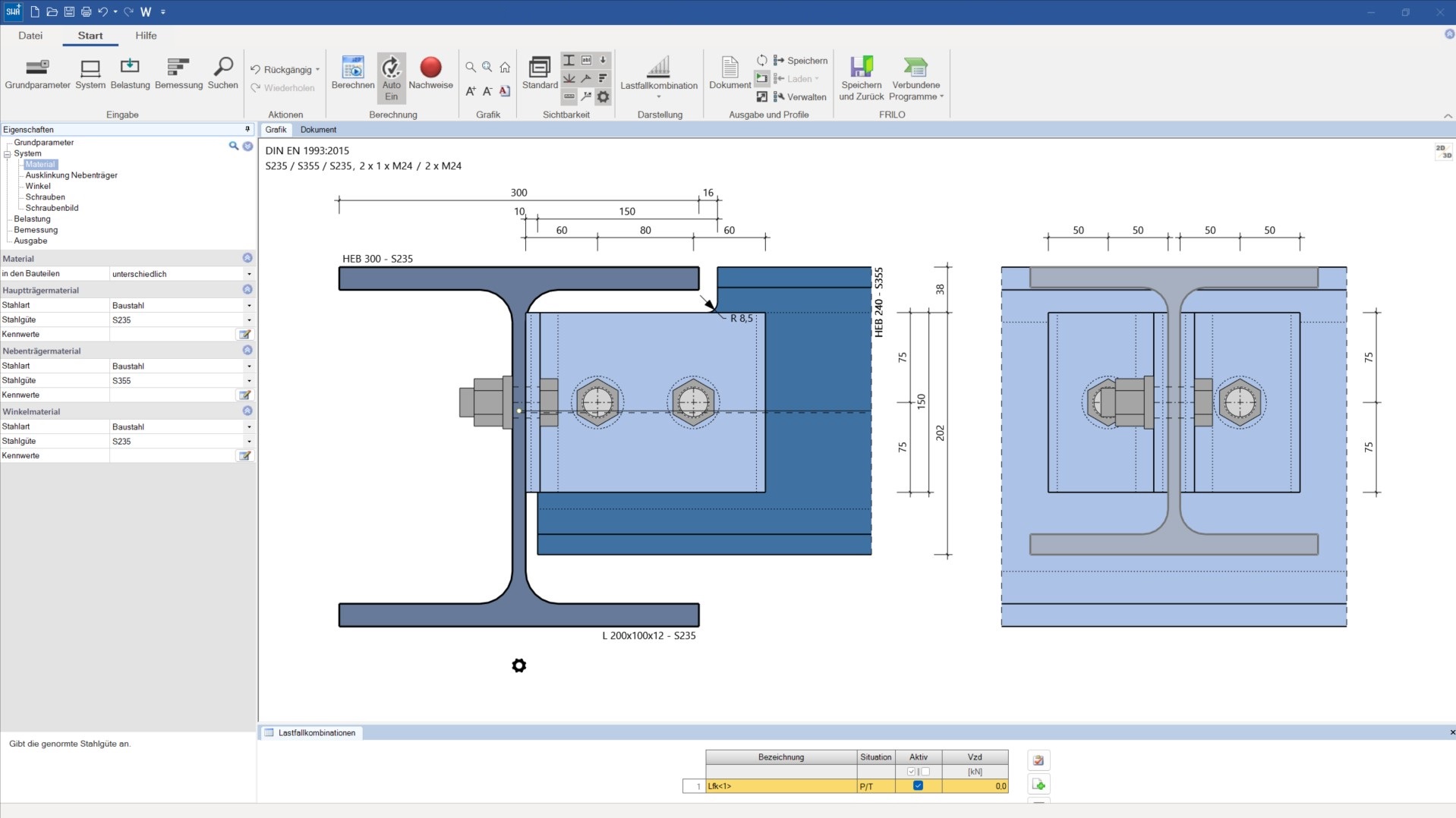Collapse the System tree node
The width and height of the screenshot is (1456, 818).
pos(8,154)
